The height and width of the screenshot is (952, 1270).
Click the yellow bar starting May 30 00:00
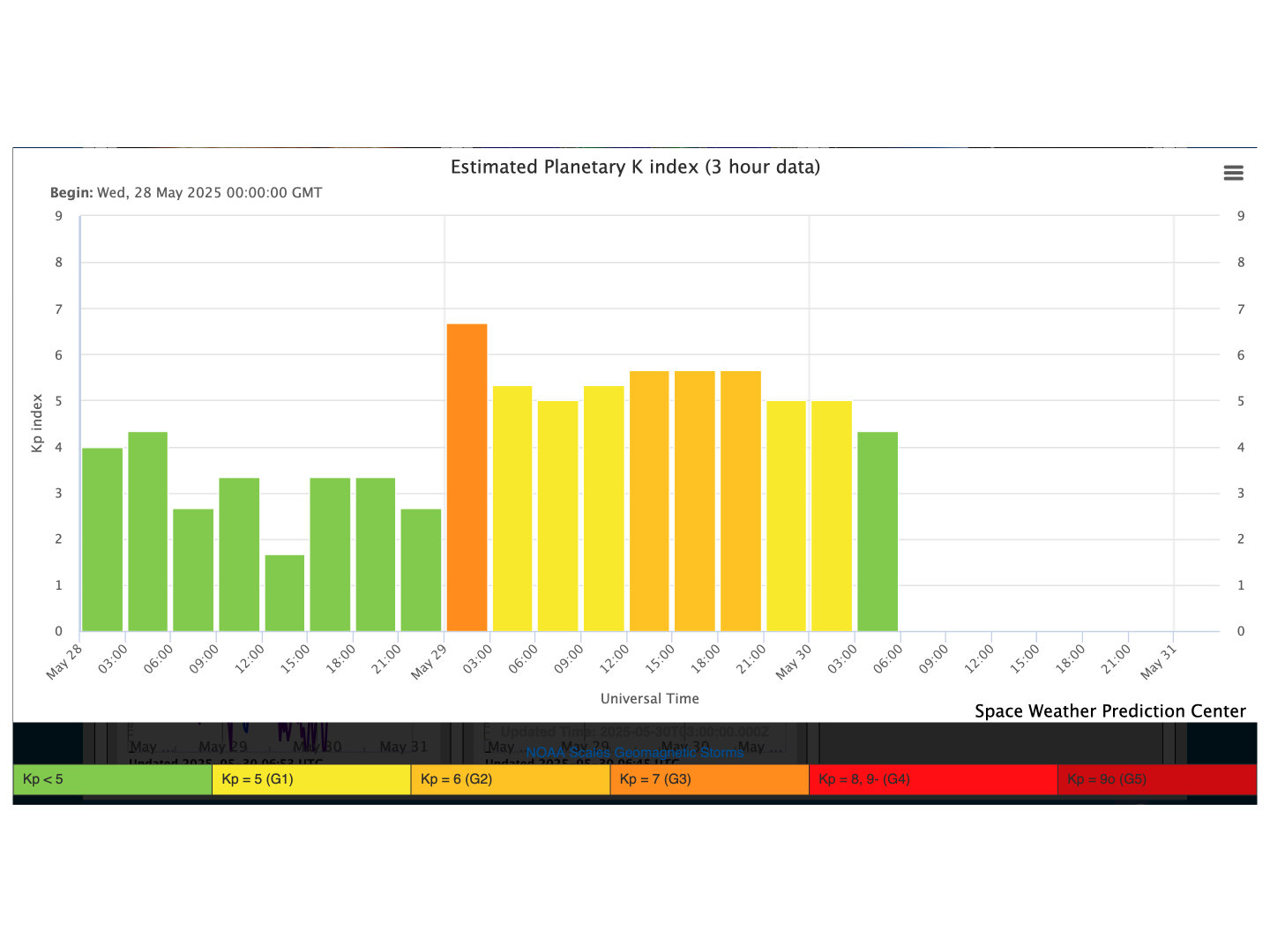[832, 517]
